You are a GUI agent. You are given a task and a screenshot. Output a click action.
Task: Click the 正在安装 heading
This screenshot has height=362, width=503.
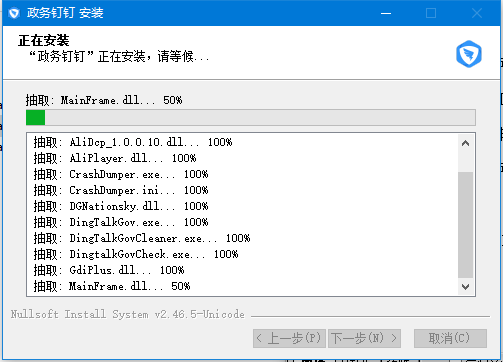(44, 41)
